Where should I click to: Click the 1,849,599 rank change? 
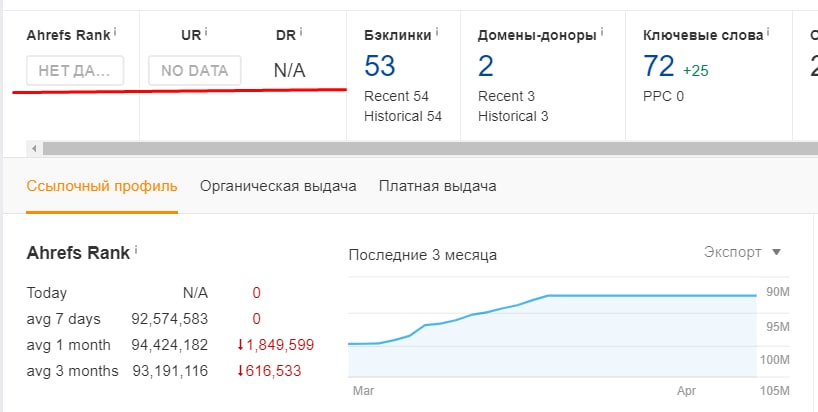(275, 345)
